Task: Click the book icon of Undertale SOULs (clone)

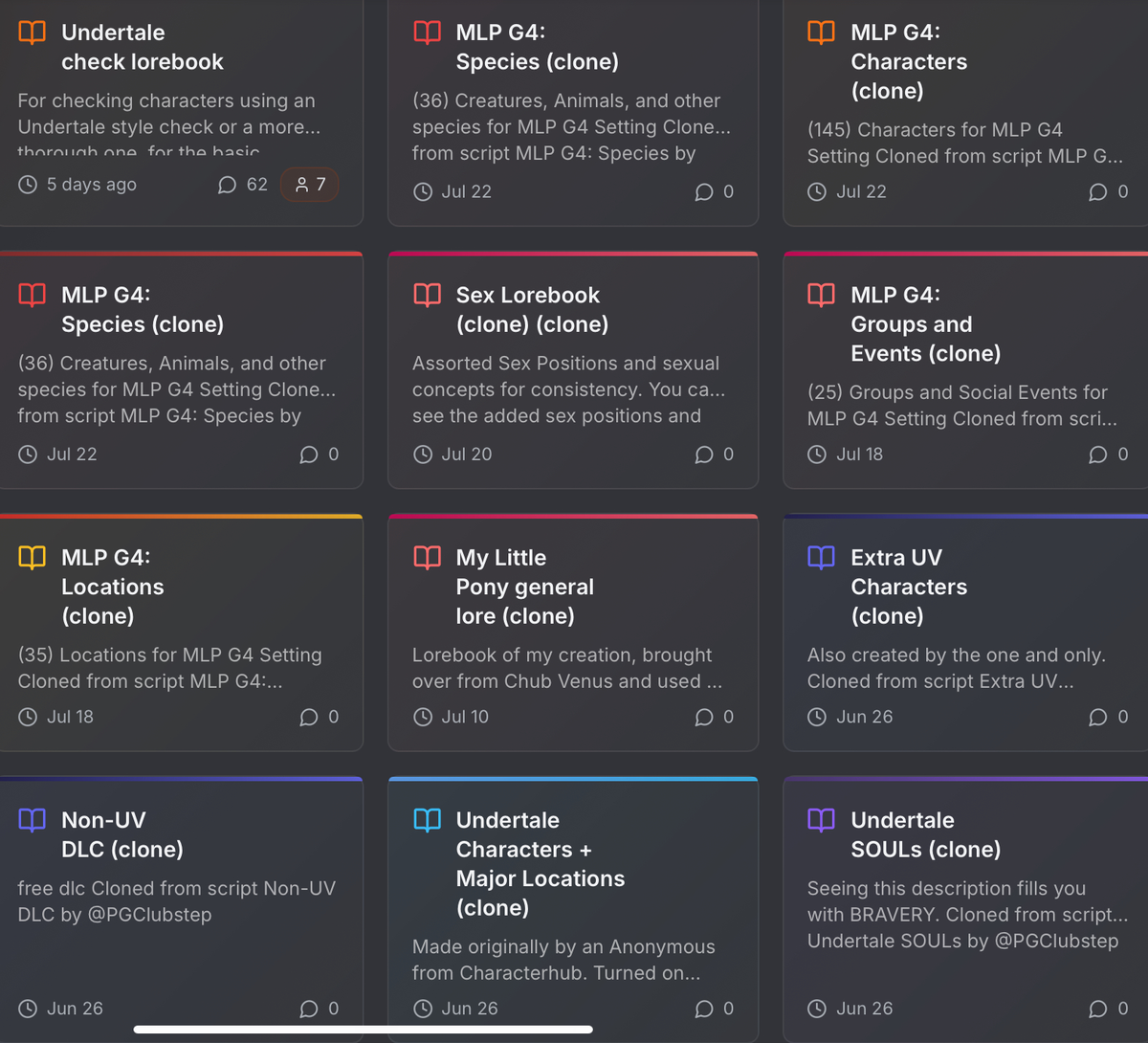Action: [x=821, y=820]
